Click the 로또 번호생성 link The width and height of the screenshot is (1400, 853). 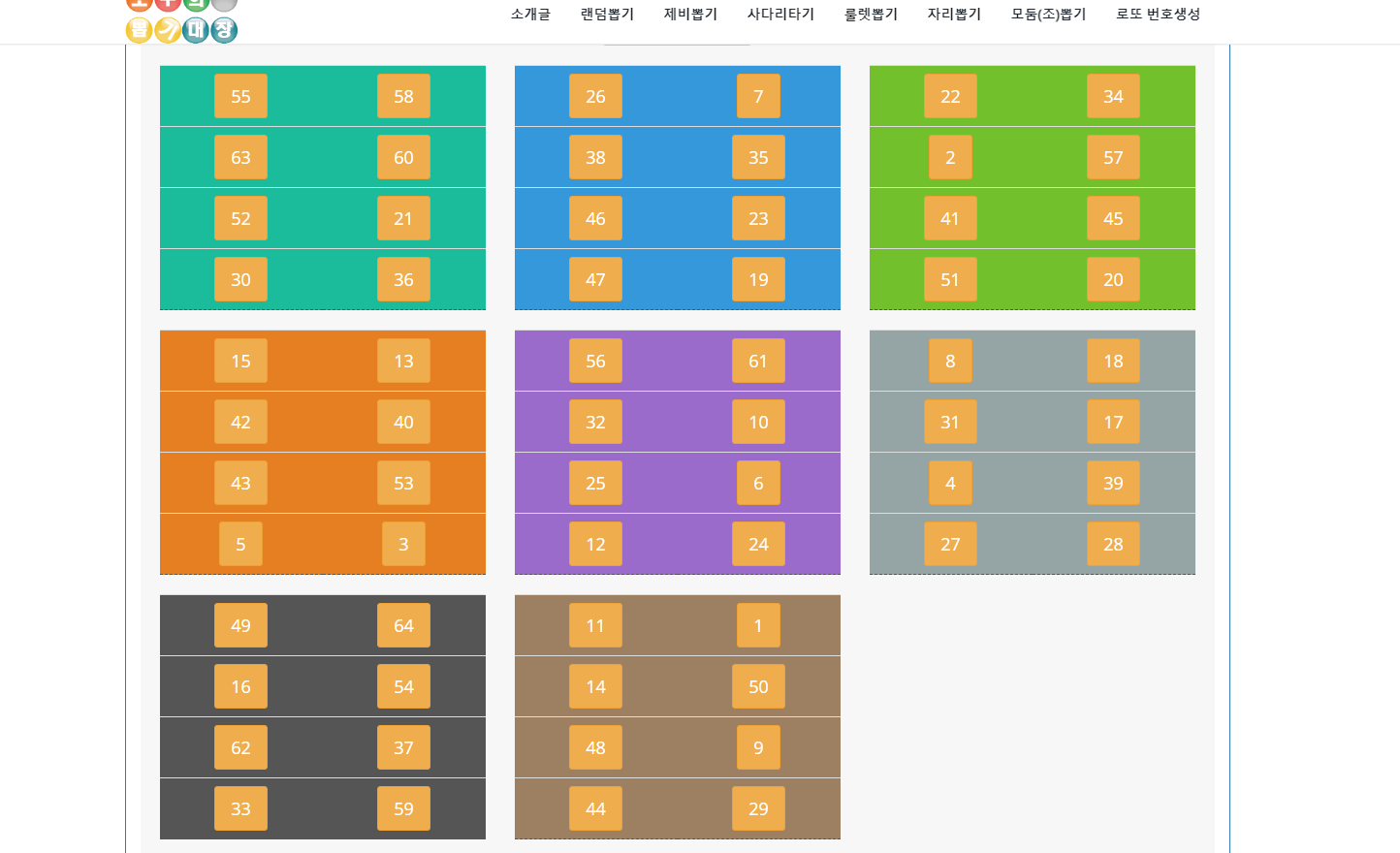click(1158, 15)
